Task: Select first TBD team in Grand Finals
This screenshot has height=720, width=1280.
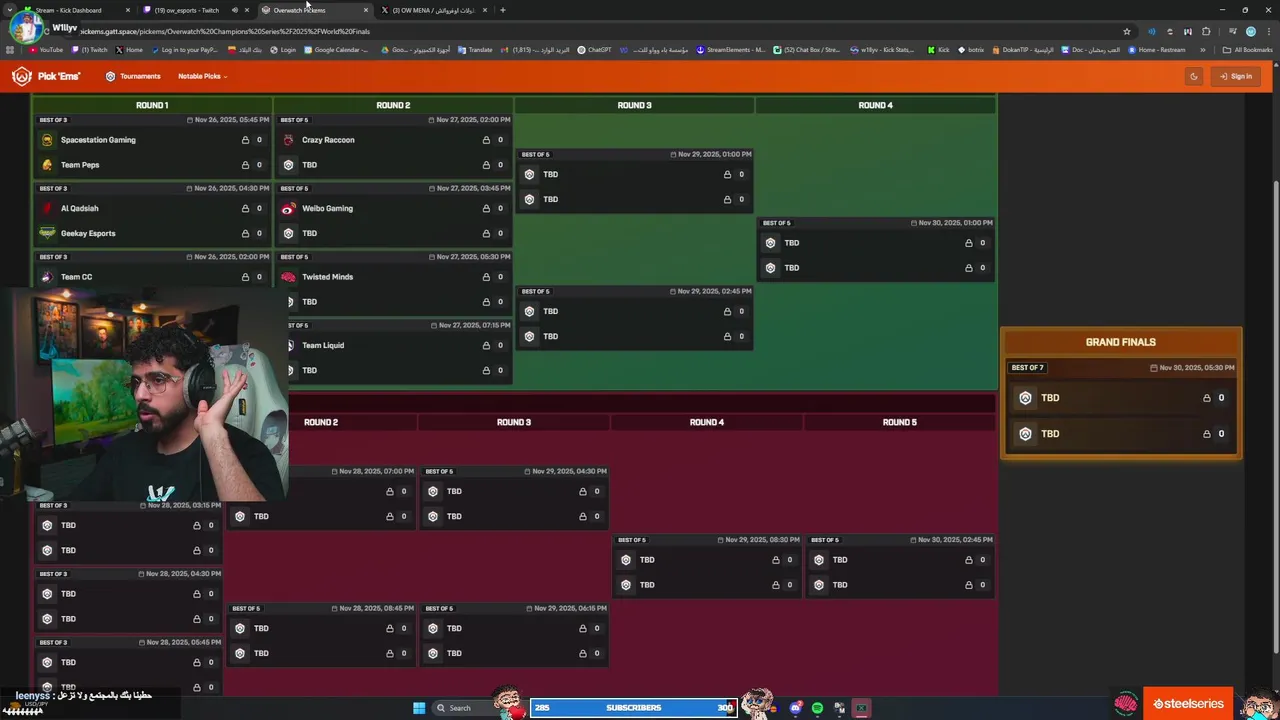Action: 1121,398
